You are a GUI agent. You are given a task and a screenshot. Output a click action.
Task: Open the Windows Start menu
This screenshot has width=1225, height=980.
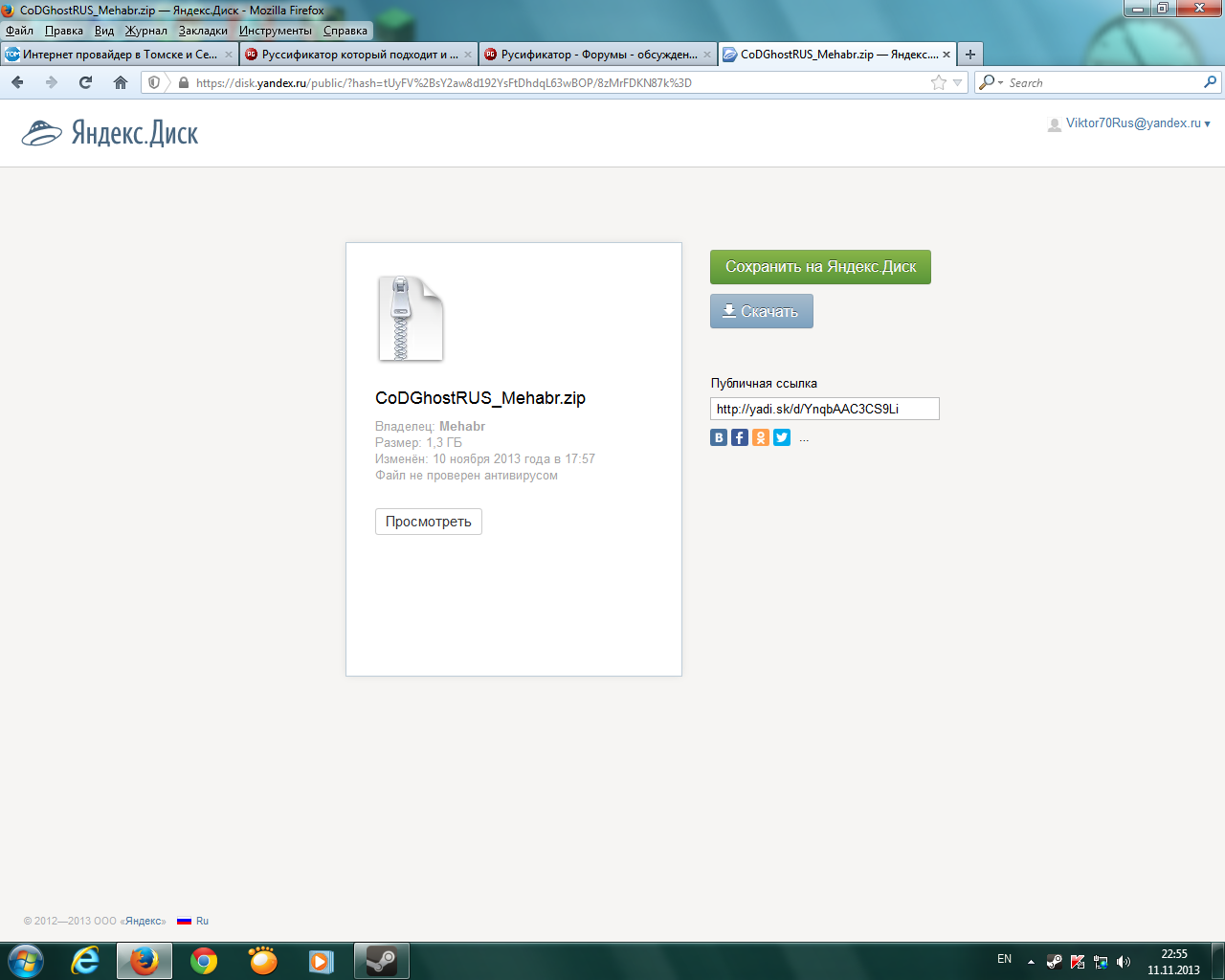pyautogui.click(x=26, y=960)
